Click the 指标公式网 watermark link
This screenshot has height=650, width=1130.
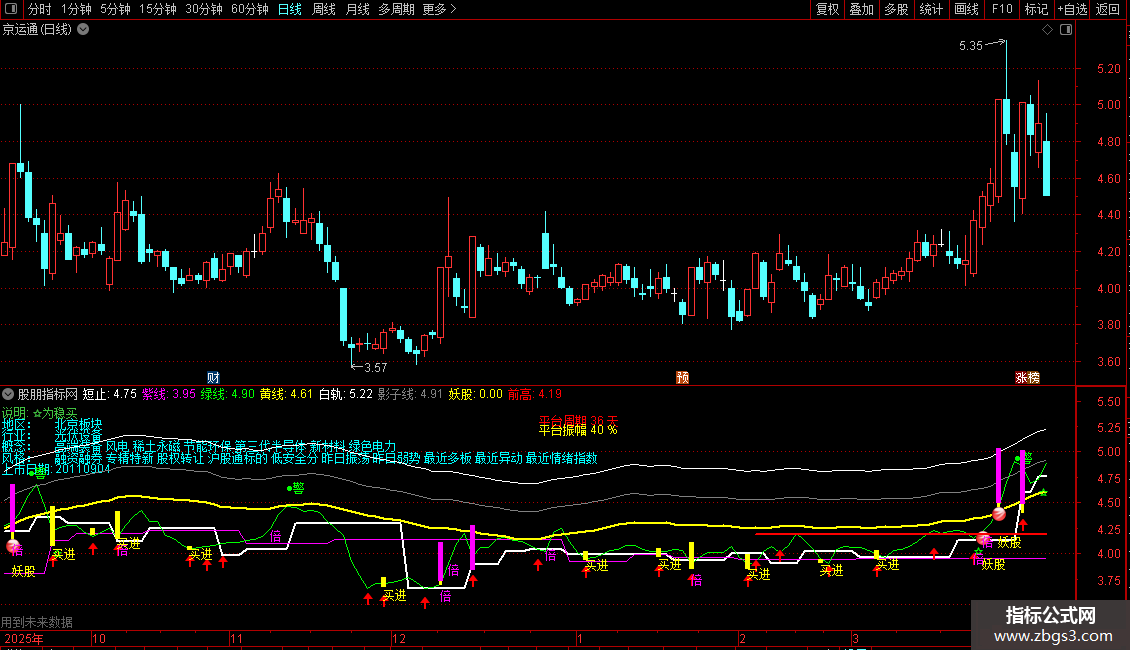tap(1050, 624)
